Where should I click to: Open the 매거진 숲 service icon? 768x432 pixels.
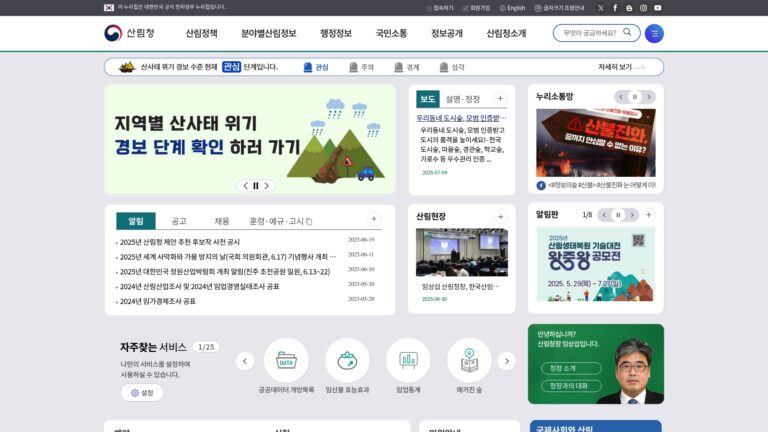(x=469, y=360)
